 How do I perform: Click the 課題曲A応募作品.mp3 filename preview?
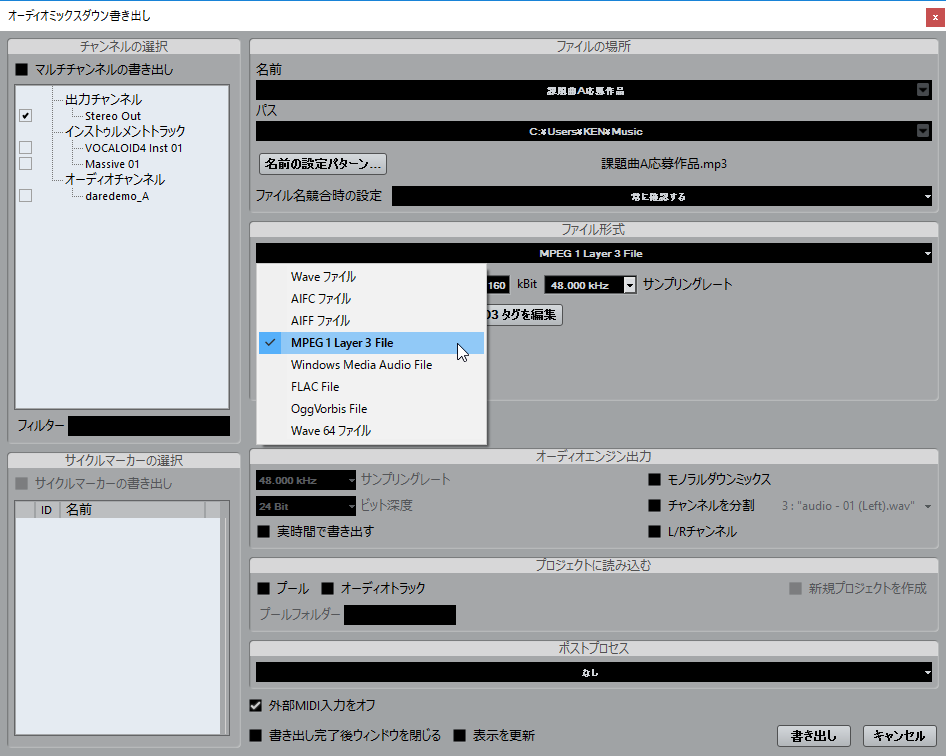coord(664,164)
